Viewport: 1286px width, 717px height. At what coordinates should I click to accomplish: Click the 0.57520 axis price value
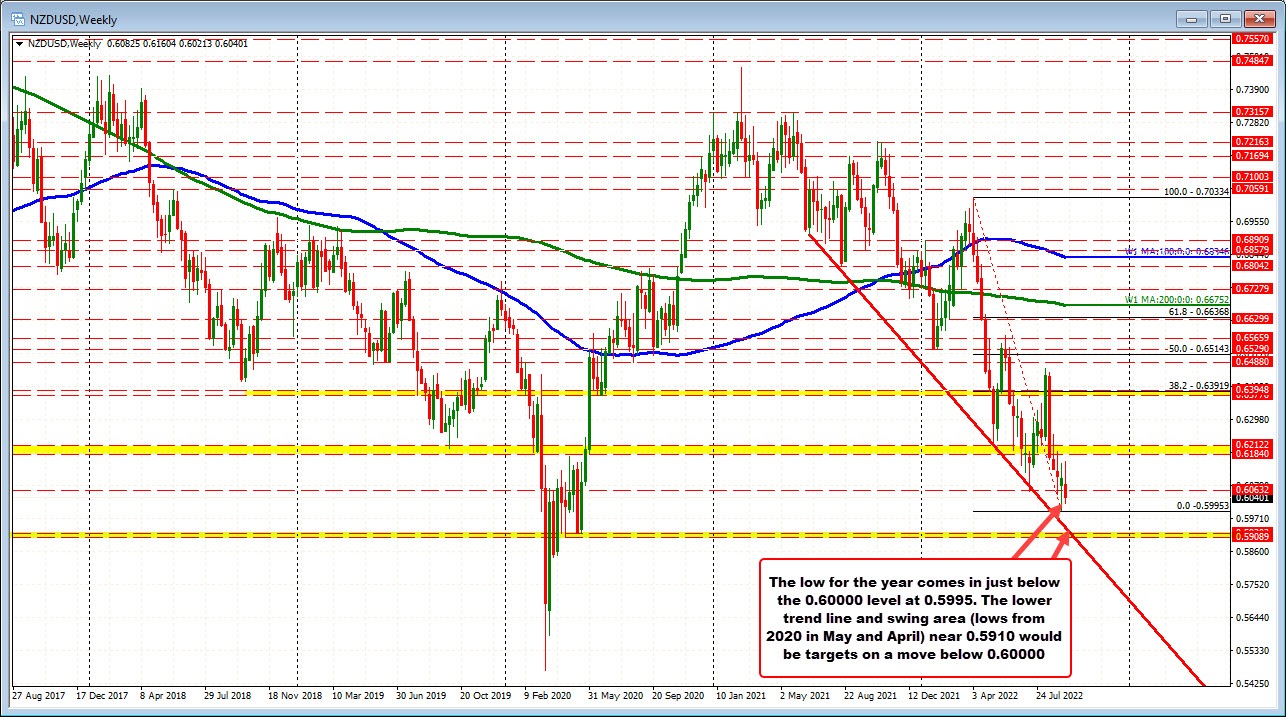1252,584
